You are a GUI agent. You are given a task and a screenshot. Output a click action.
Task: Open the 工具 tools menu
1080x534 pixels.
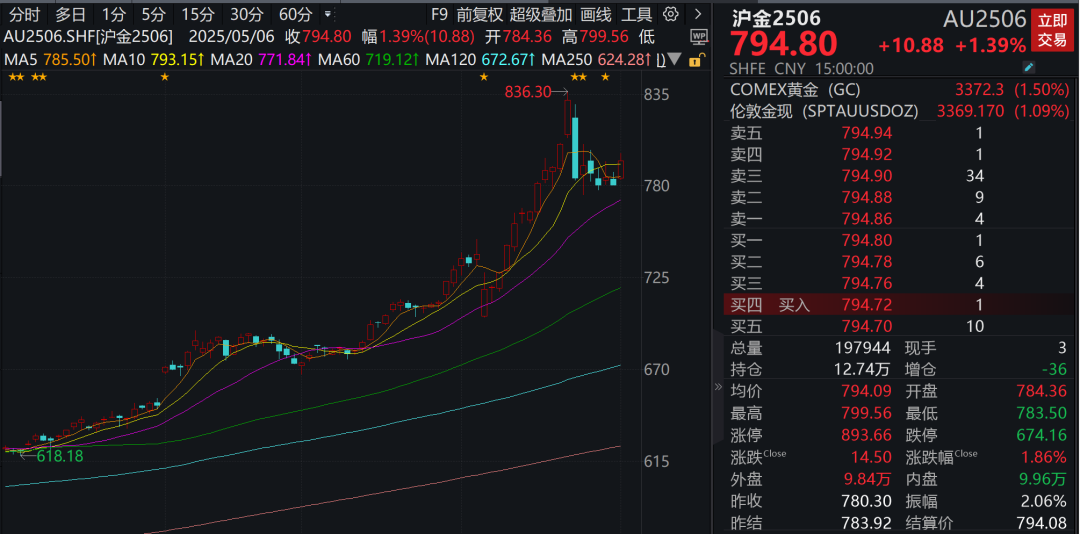[636, 14]
